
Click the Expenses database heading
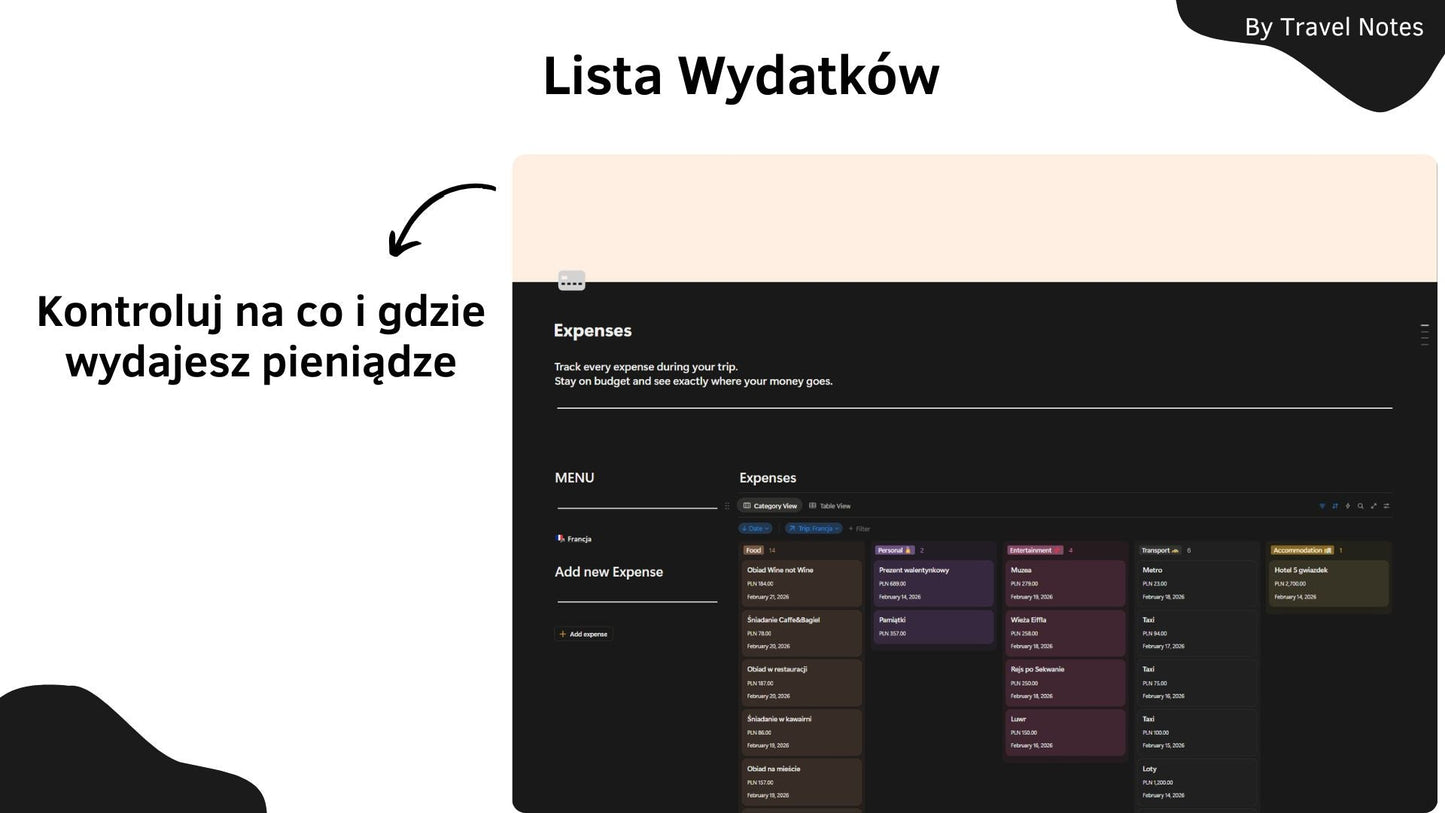click(768, 478)
